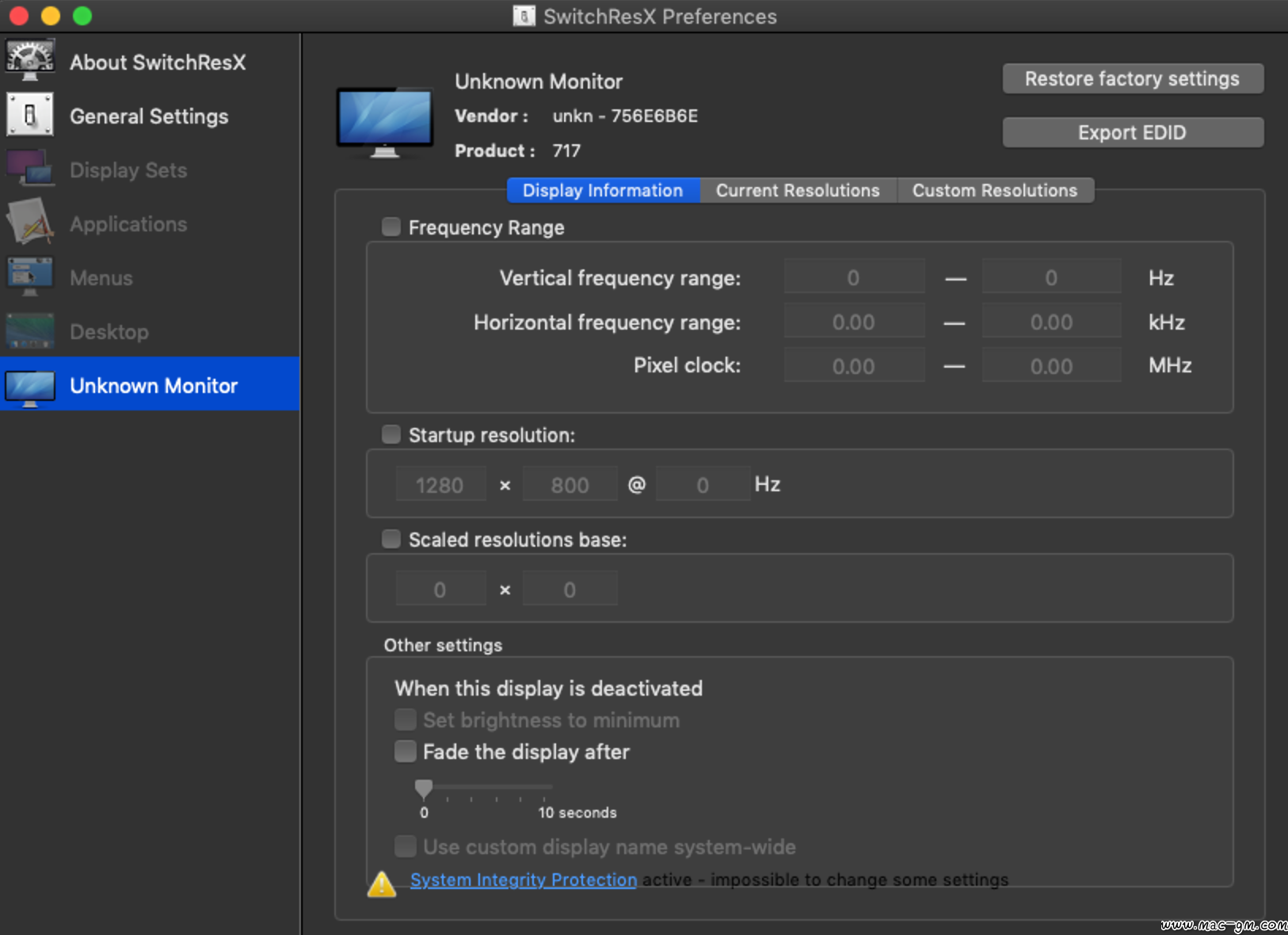Image resolution: width=1288 pixels, height=935 pixels.
Task: Click the red close window button
Action: pos(19,16)
